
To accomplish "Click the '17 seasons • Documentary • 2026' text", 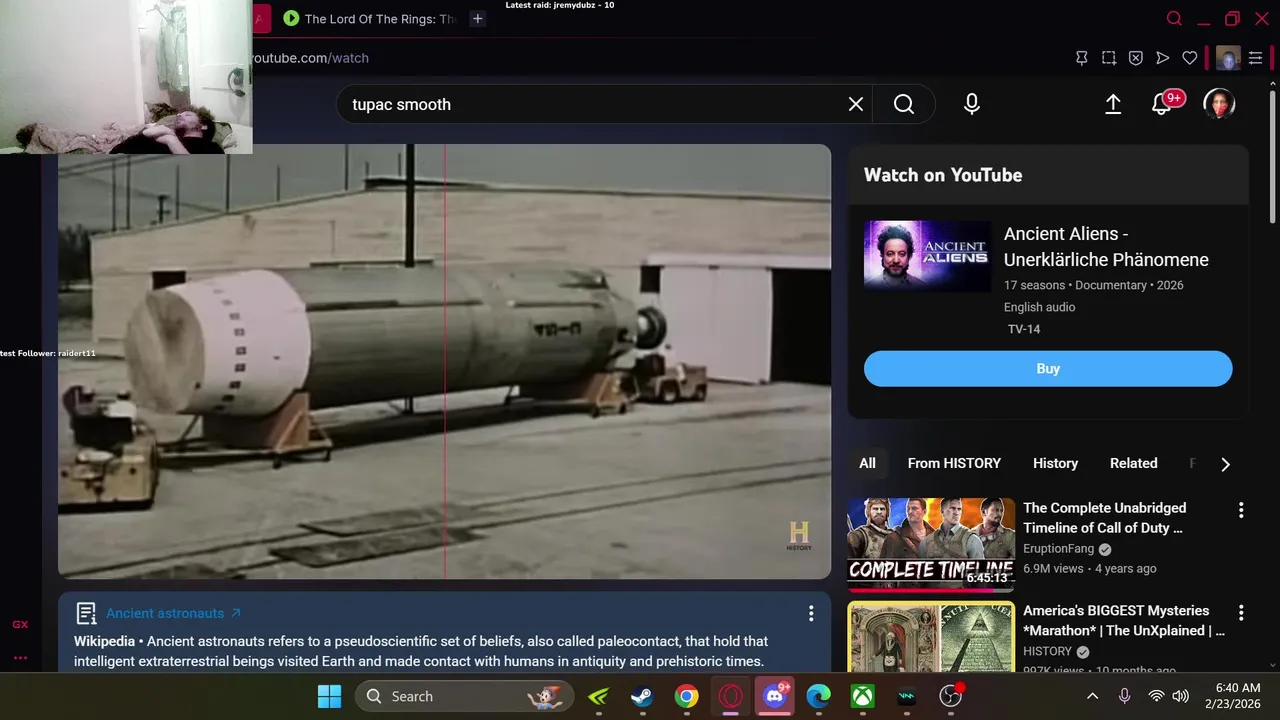I will 1094,285.
